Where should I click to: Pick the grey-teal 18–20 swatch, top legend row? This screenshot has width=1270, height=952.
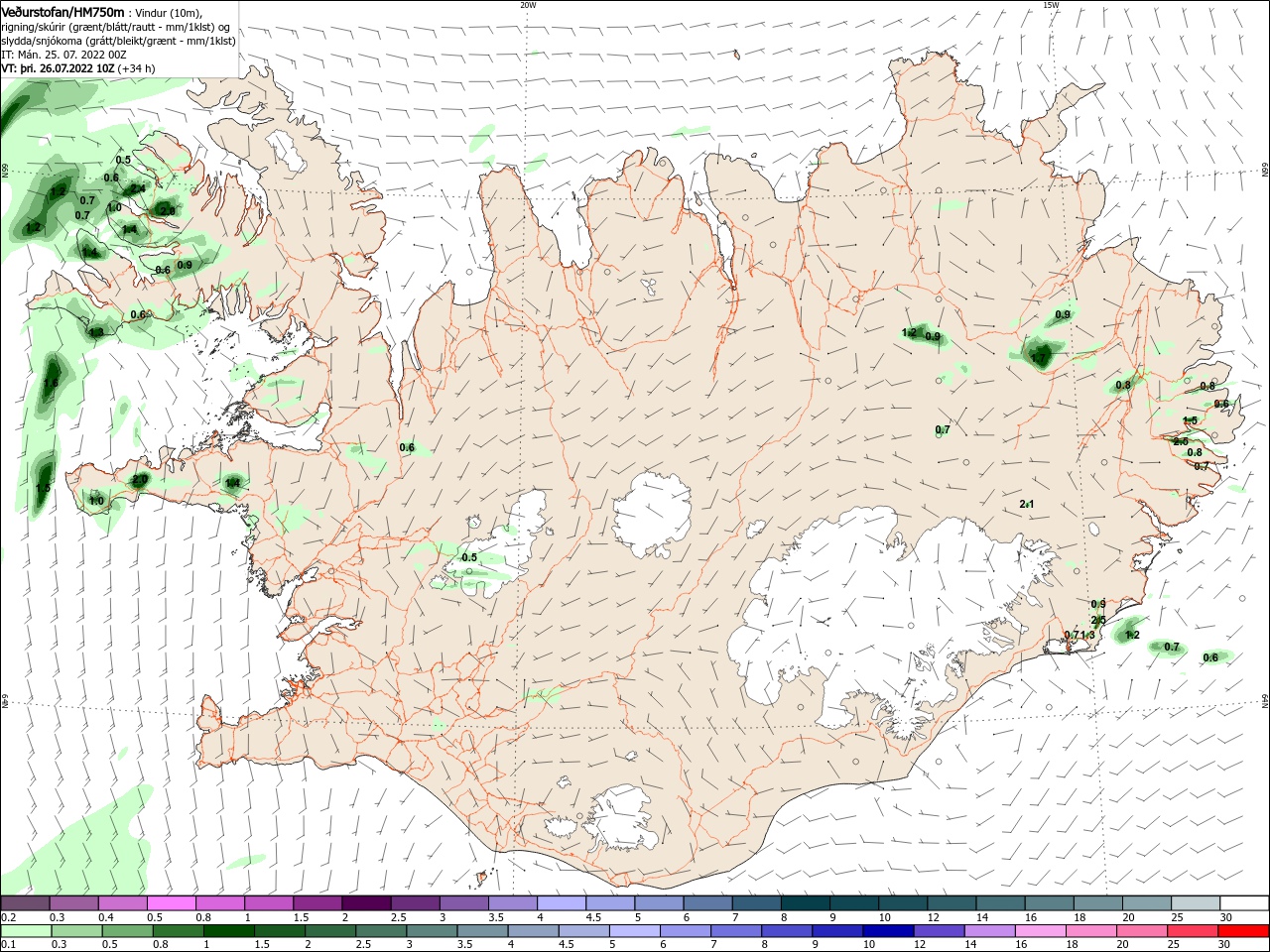click(x=1097, y=903)
